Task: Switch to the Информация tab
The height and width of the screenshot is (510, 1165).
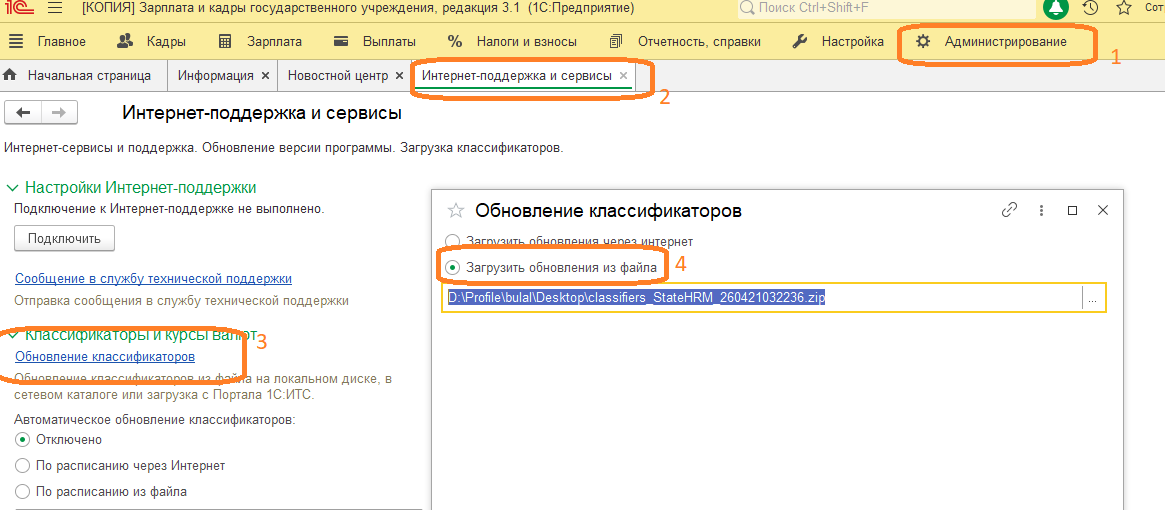Action: click(x=216, y=76)
